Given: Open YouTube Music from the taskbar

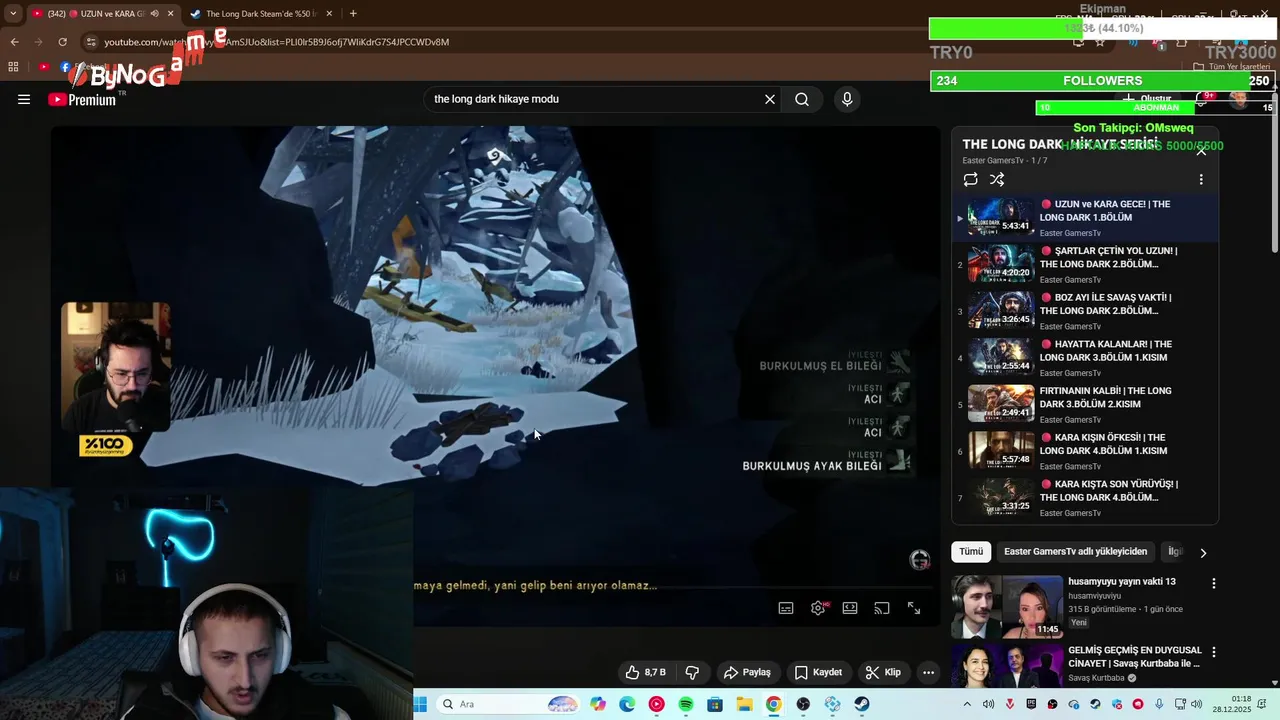Looking at the screenshot, I should tap(656, 704).
